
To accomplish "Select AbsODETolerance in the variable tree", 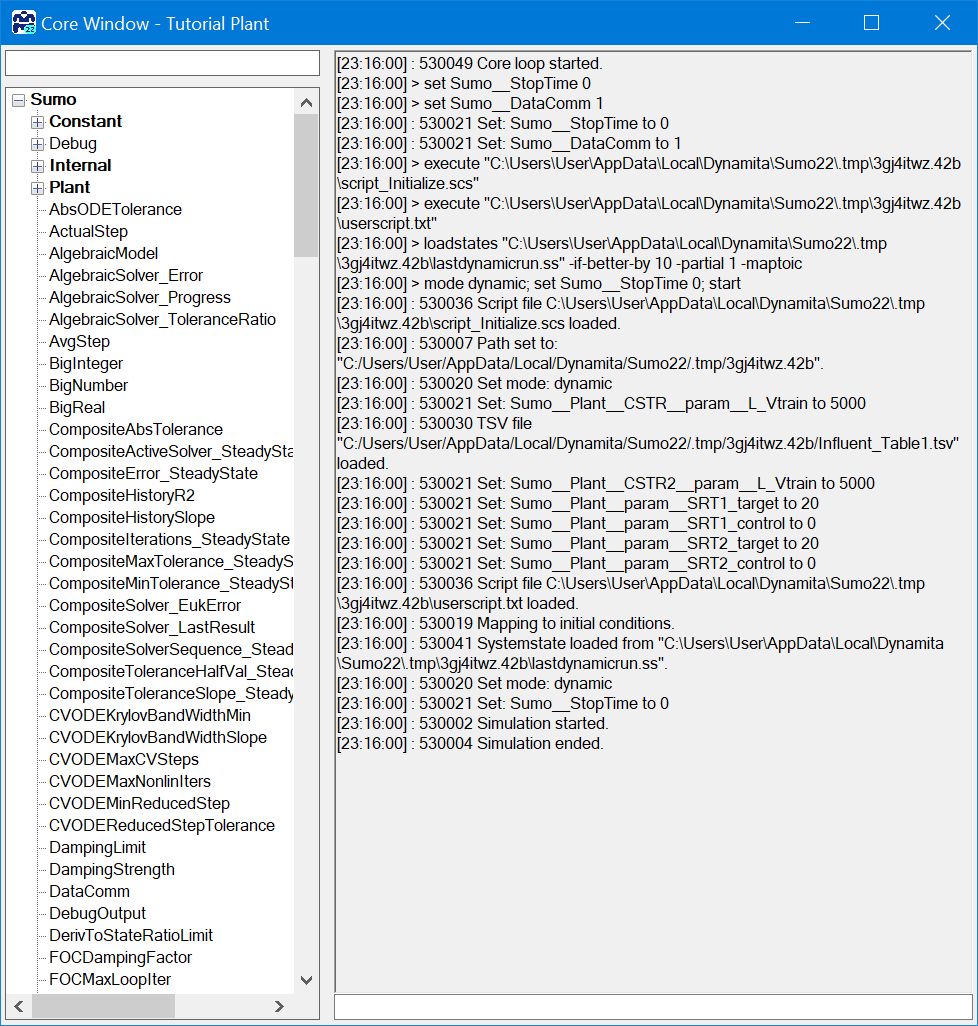I will coord(115,210).
